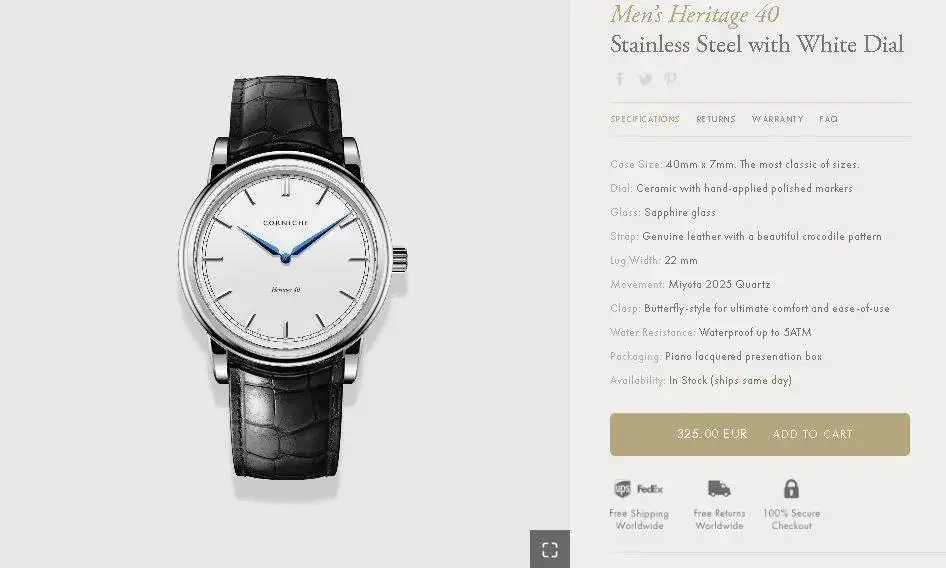Click Free Shipping Worldwide text

point(639,519)
